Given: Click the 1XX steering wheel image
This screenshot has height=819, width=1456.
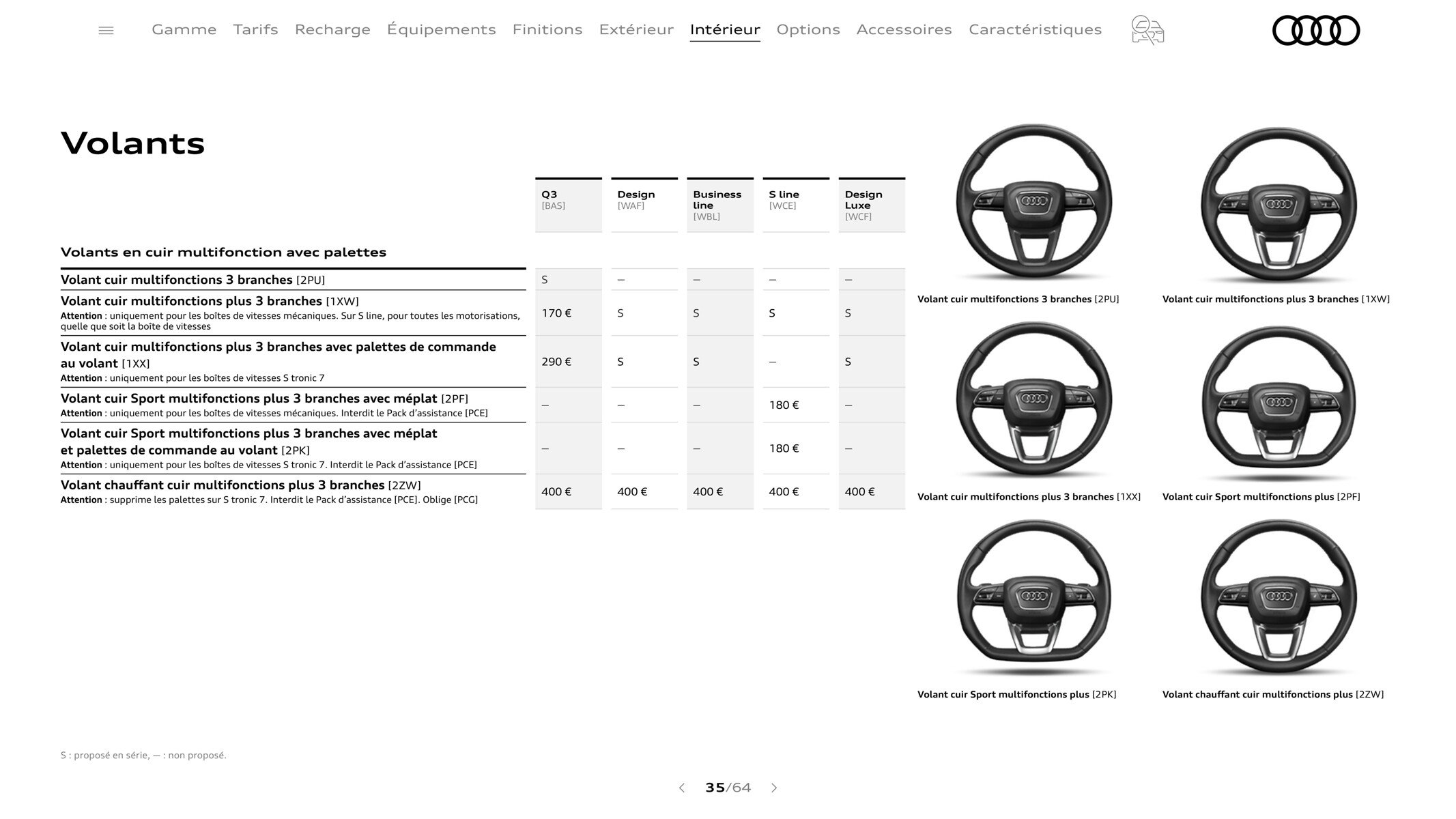Looking at the screenshot, I should click(1034, 401).
